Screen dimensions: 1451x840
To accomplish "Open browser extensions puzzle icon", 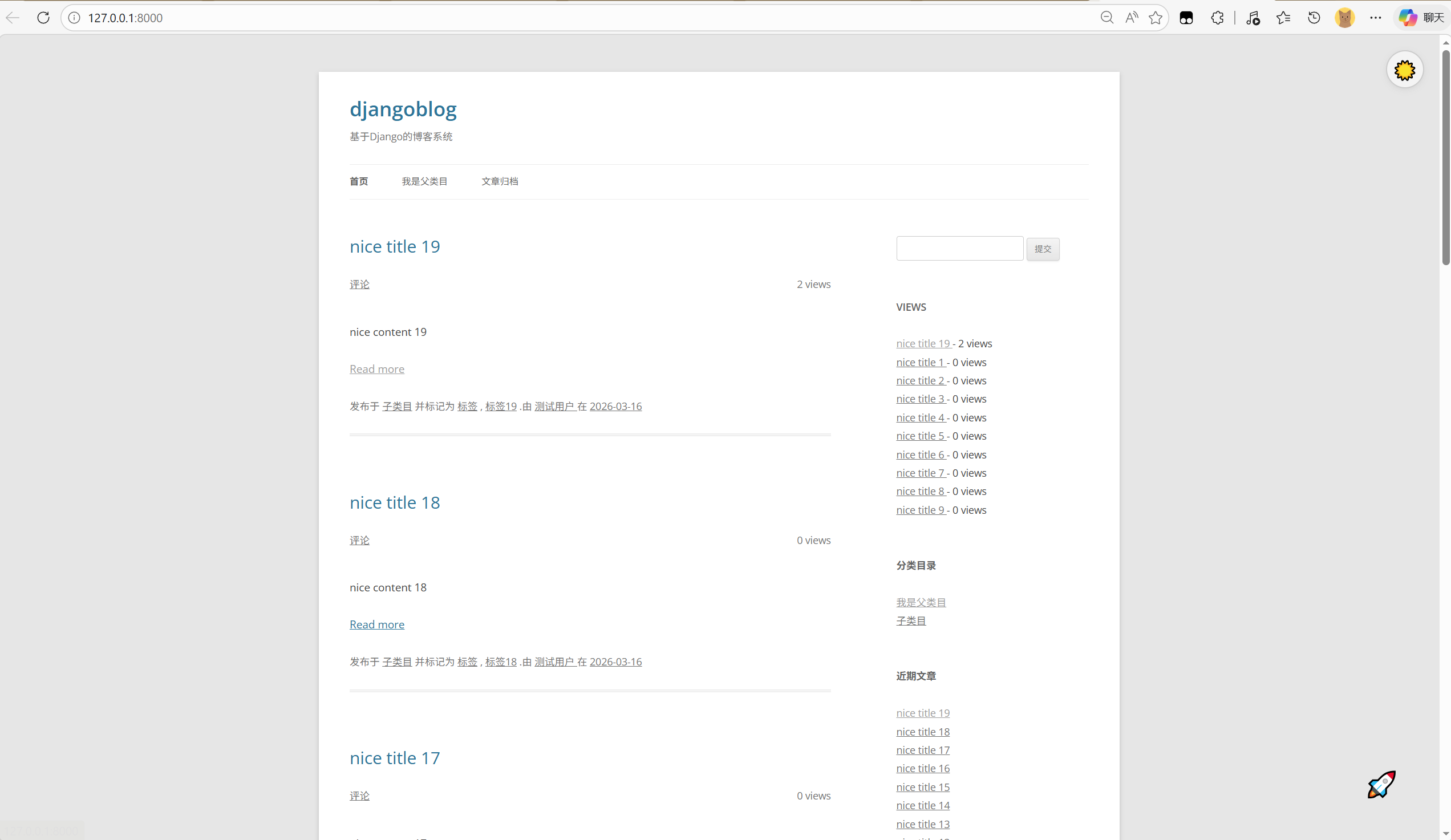I will (1217, 18).
